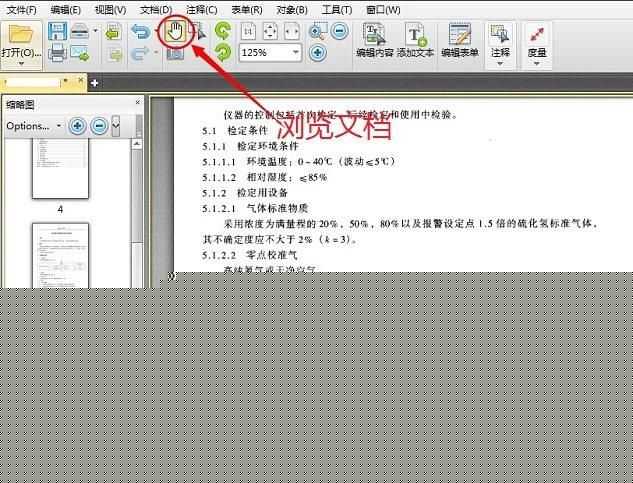The height and width of the screenshot is (483, 633).
Task: Open the 窗口(W) menu
Action: pyautogui.click(x=383, y=10)
